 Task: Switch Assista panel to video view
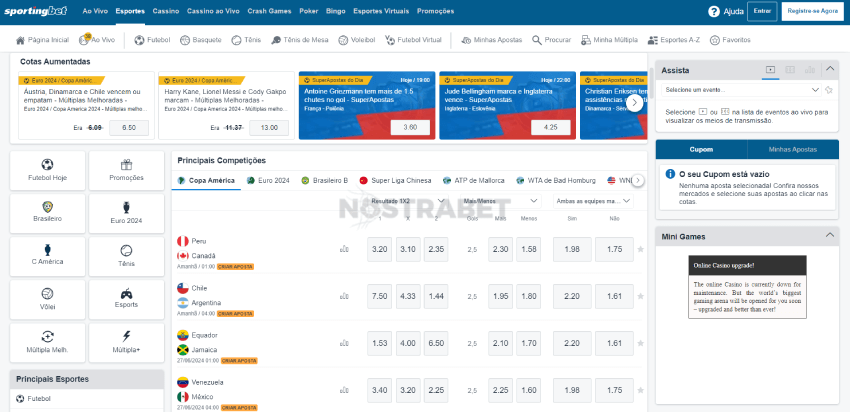(x=770, y=69)
